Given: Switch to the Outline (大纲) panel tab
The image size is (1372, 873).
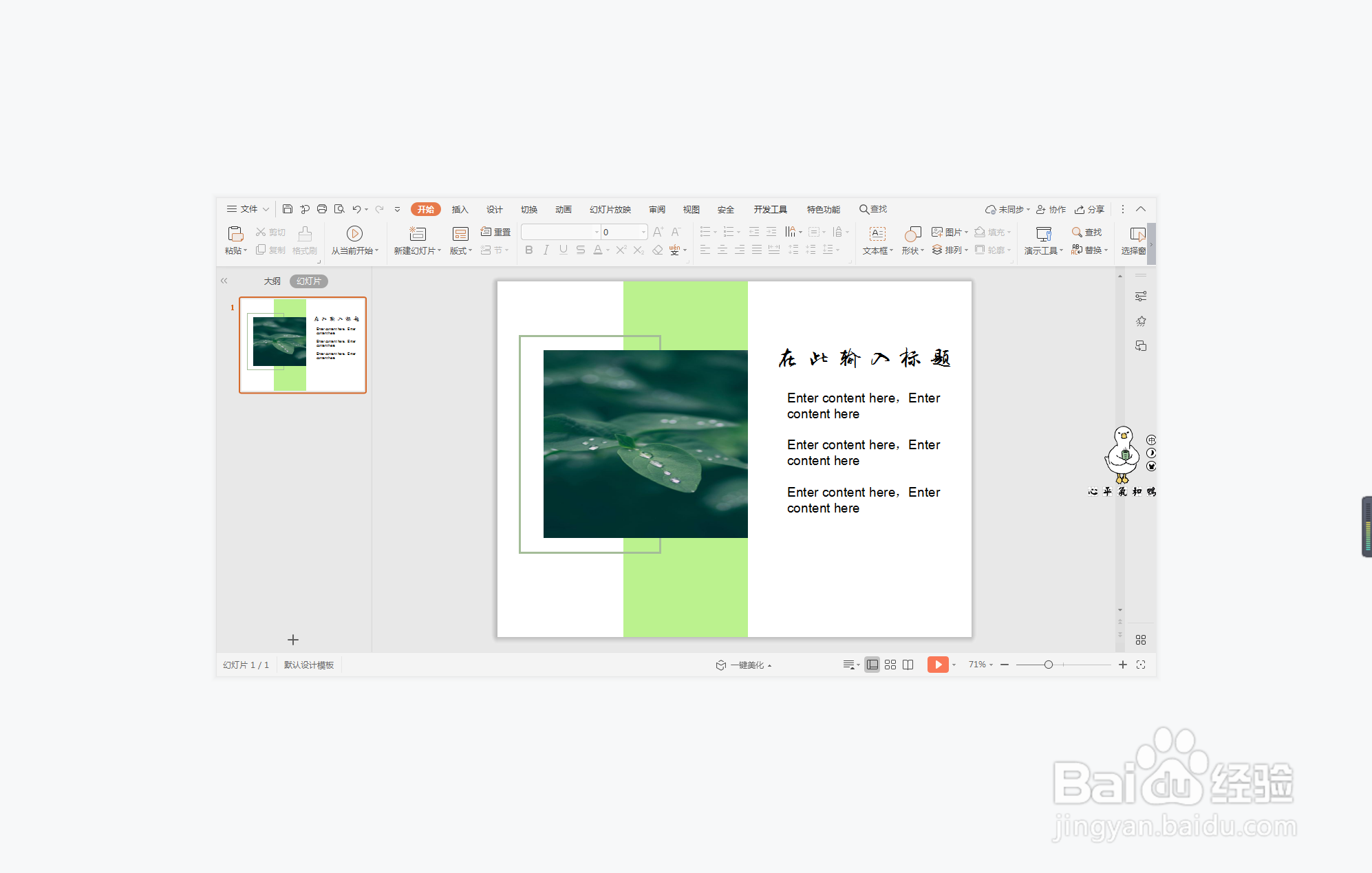Looking at the screenshot, I should coord(272,281).
